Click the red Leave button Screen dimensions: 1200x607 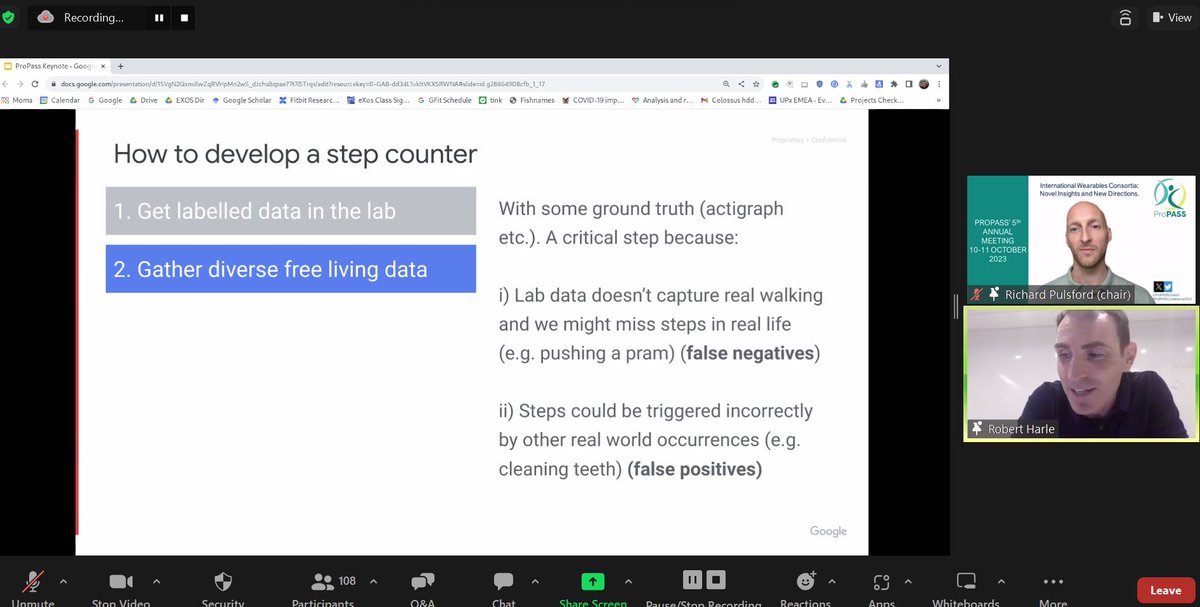point(1164,590)
